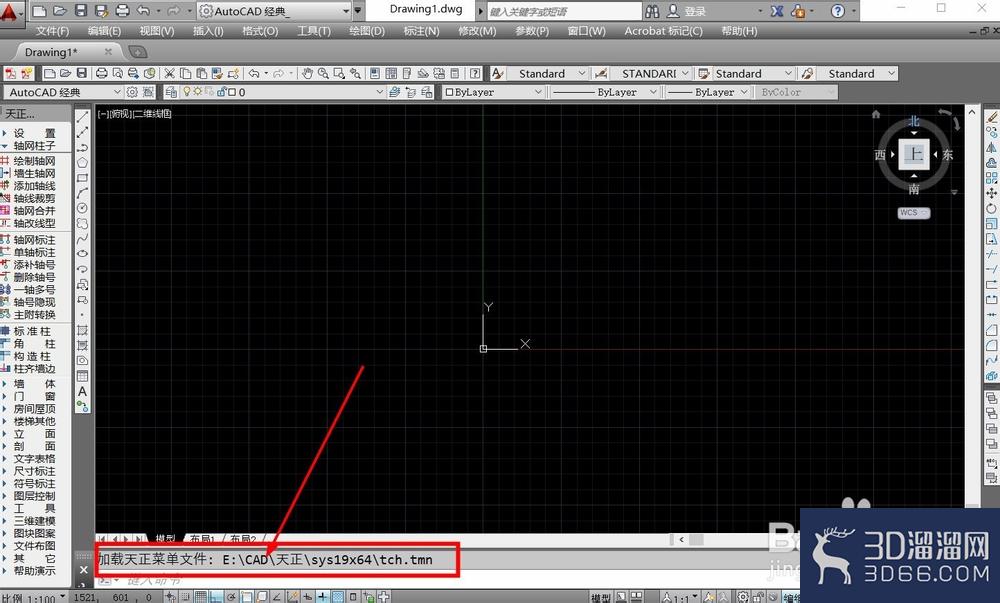Select the Line draw tool
This screenshot has height=603, width=1000.
point(82,117)
